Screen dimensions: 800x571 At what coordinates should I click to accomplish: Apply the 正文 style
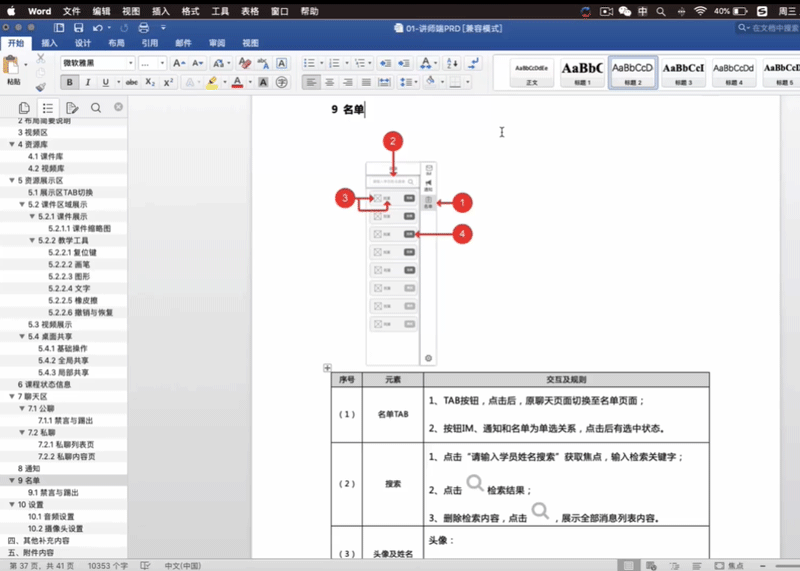click(x=532, y=72)
